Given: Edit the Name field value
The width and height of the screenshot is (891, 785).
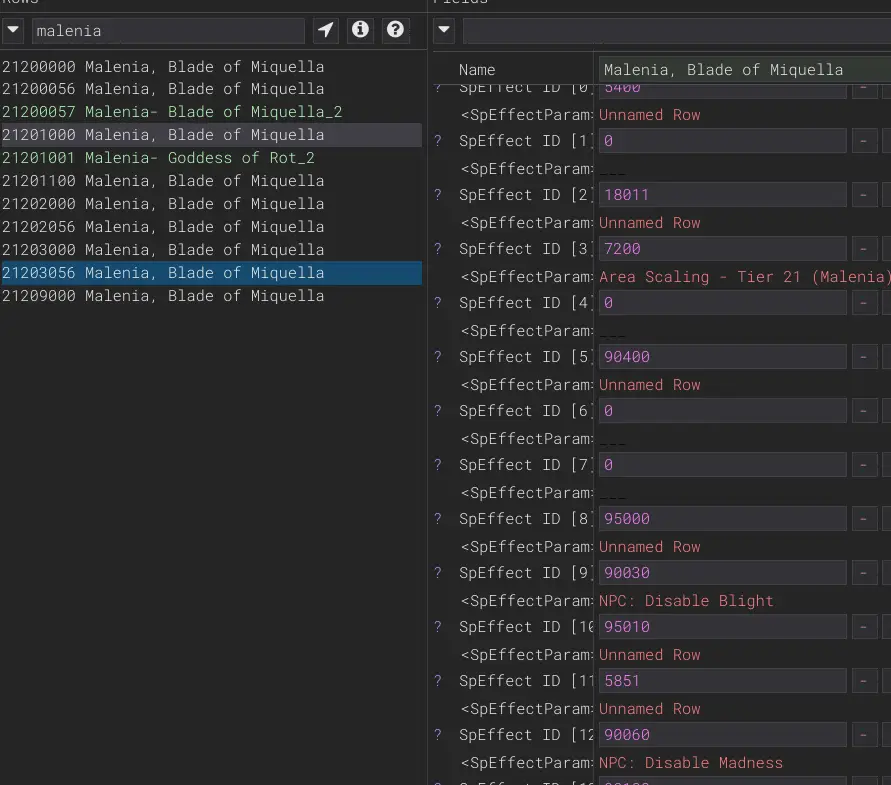Looking at the screenshot, I should point(744,70).
